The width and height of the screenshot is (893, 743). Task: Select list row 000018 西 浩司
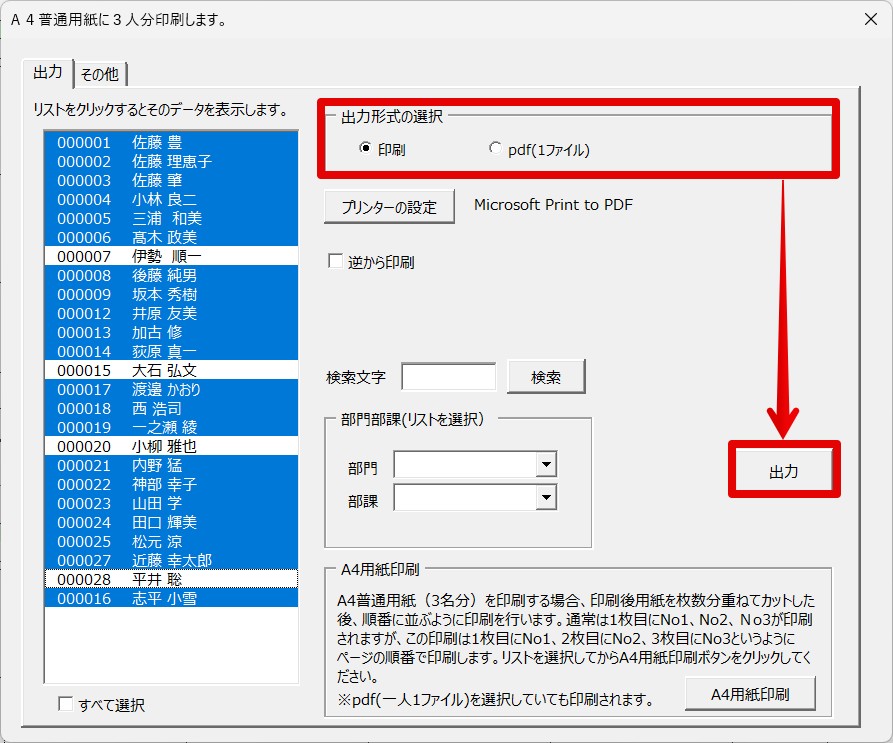pos(171,408)
